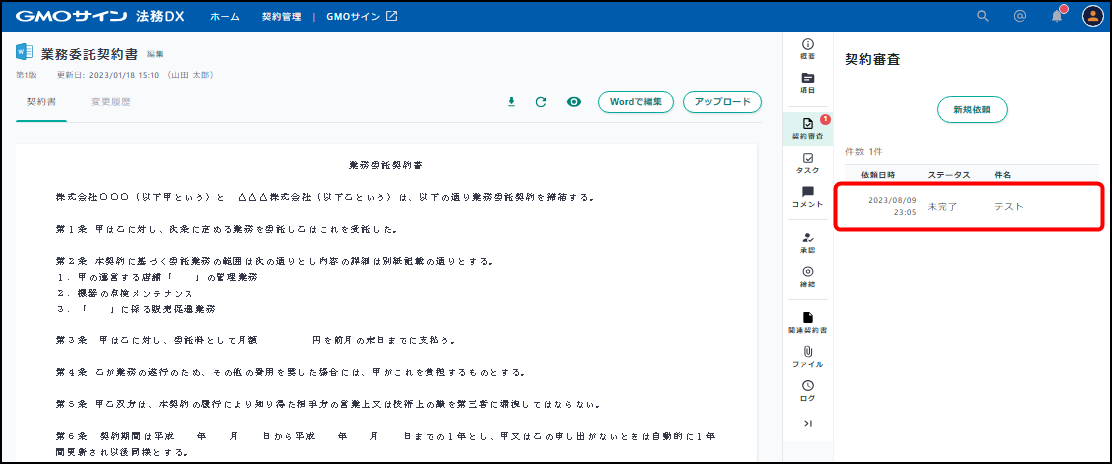Open the 締結 sidebar icon
This screenshot has height=464, width=1112.
(x=807, y=277)
